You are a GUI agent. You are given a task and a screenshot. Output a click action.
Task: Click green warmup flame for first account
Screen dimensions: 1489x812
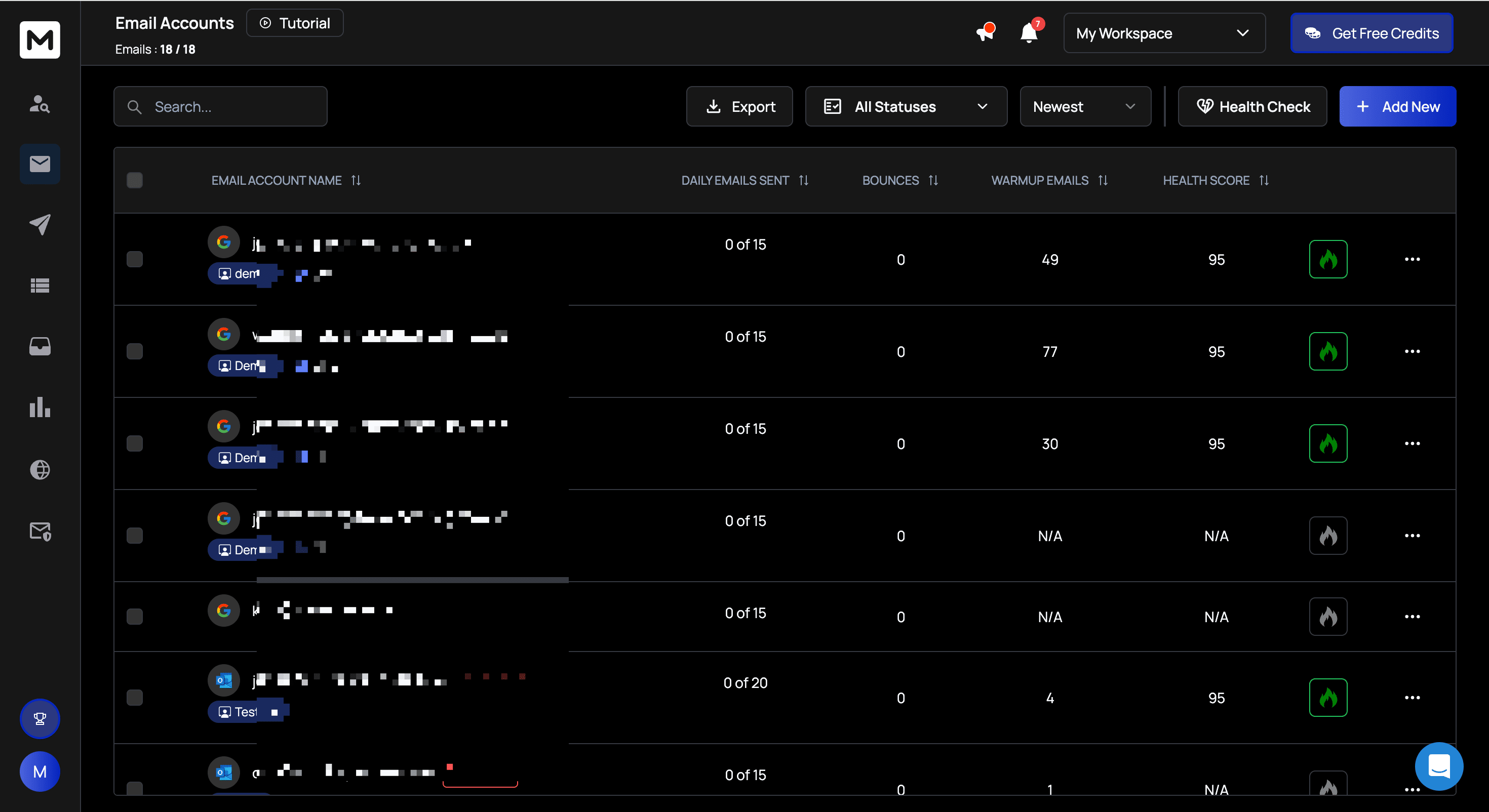click(1328, 259)
